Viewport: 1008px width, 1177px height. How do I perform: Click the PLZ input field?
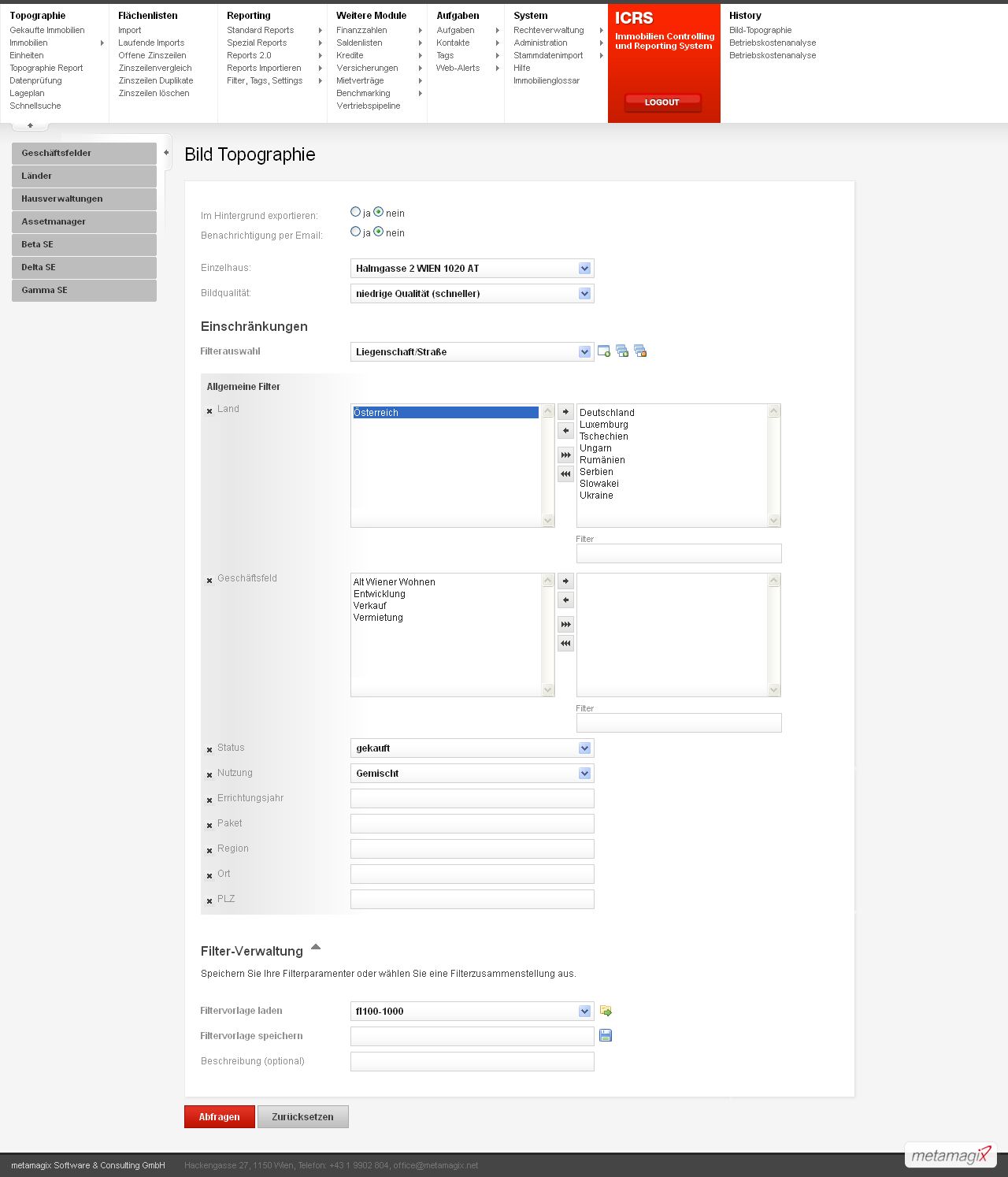[472, 900]
